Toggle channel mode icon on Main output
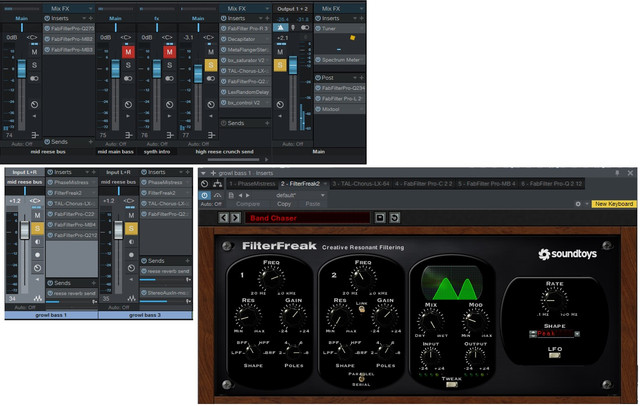 click(305, 27)
